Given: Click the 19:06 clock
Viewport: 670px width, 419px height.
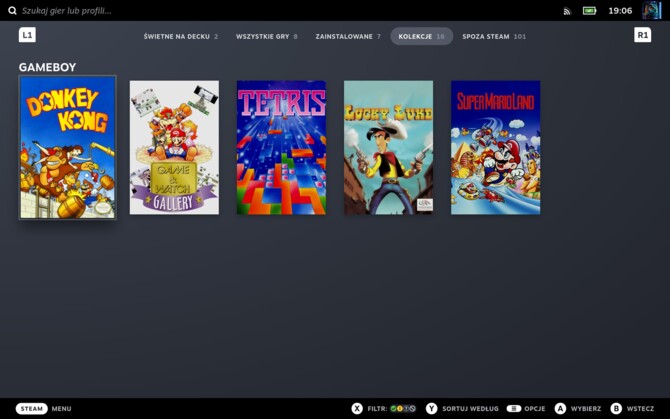Looking at the screenshot, I should pos(620,11).
